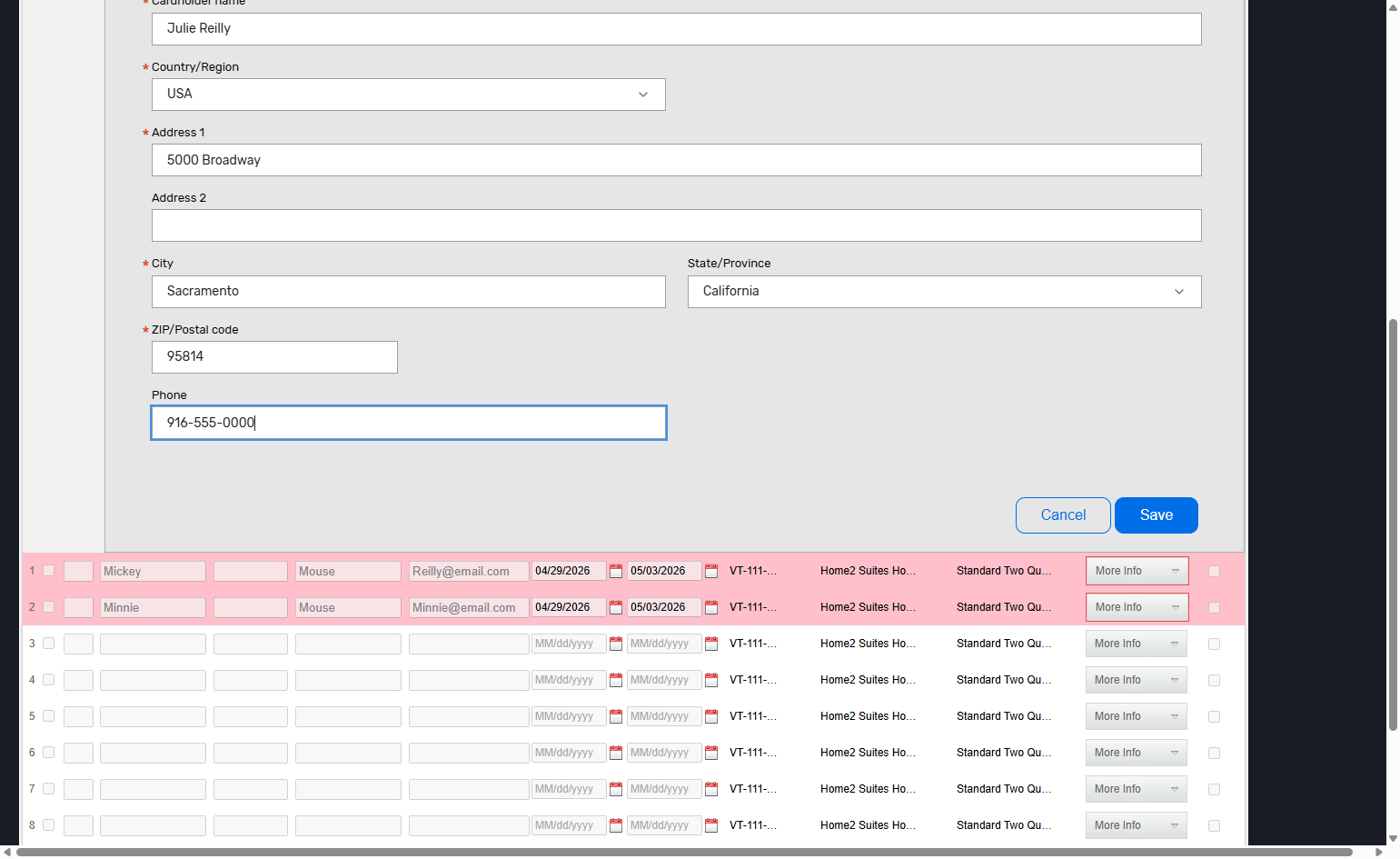The image size is (1400, 859).
Task: Open departure date calendar in row 1
Action: (711, 571)
